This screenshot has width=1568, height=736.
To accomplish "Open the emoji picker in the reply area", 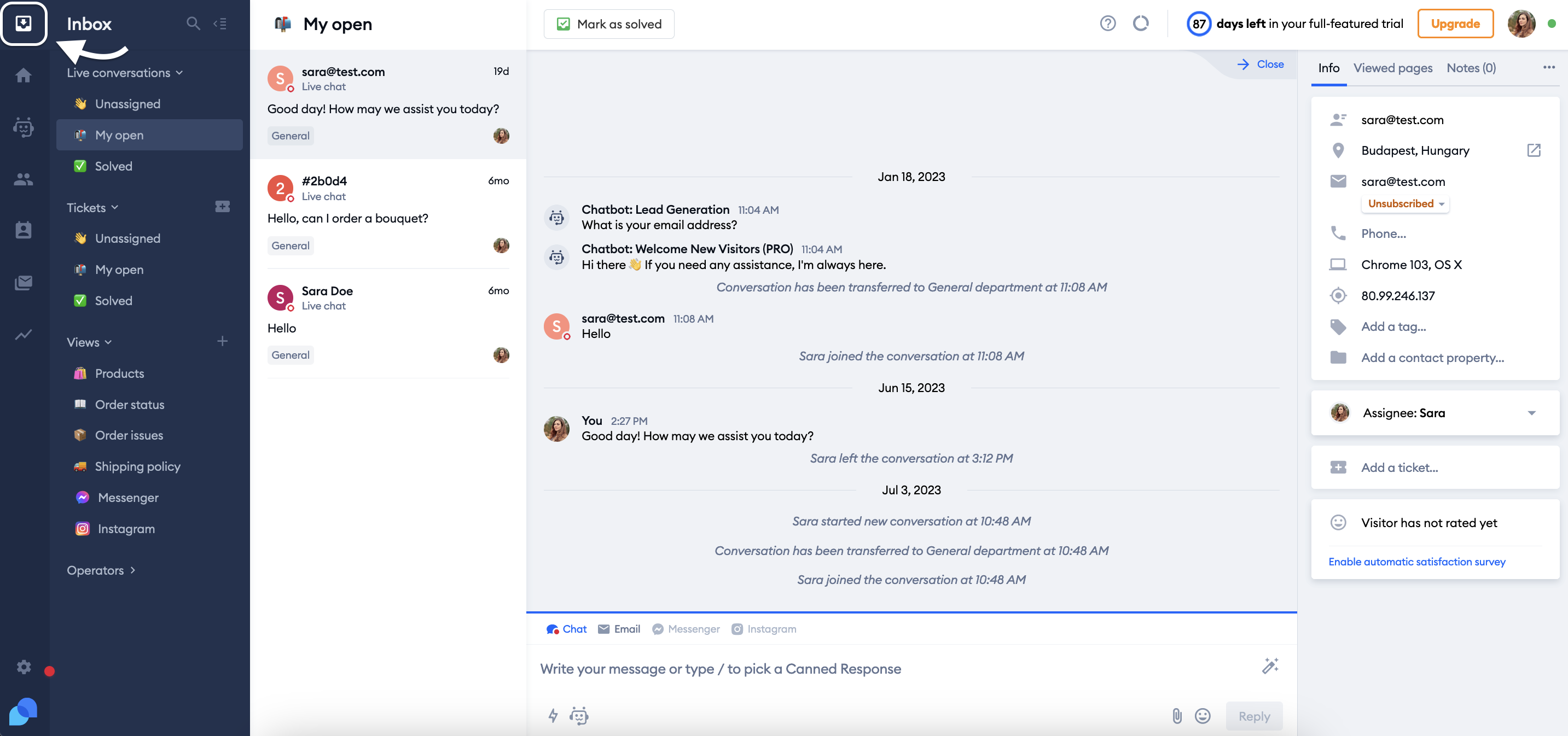I will click(1203, 716).
